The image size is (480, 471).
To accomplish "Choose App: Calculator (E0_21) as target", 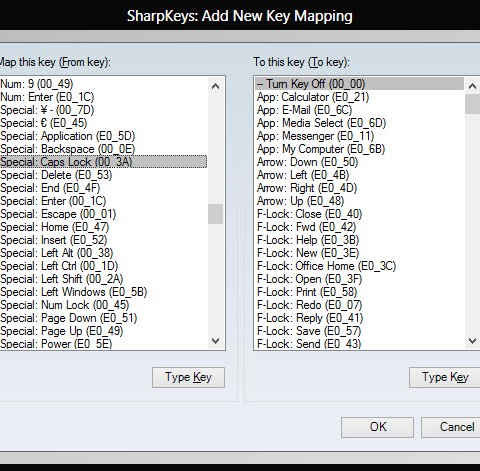I will click(x=360, y=97).
